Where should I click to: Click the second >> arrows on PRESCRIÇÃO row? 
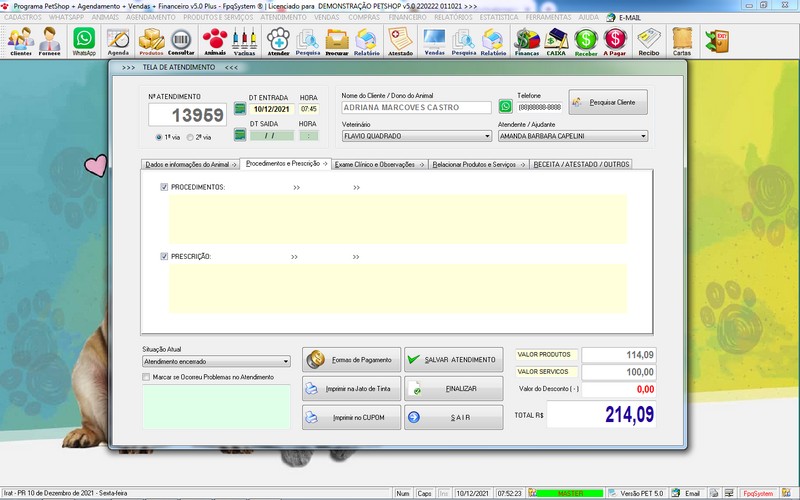(x=356, y=257)
